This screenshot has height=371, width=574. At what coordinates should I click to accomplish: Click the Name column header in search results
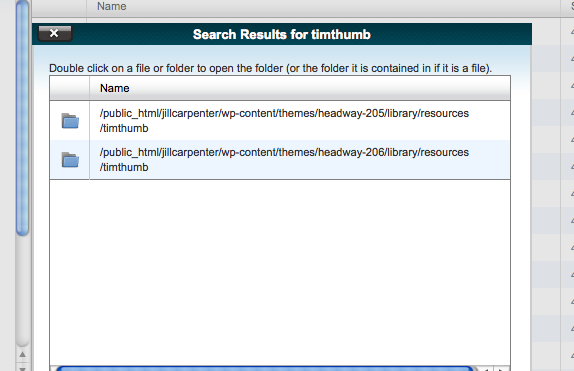point(115,88)
